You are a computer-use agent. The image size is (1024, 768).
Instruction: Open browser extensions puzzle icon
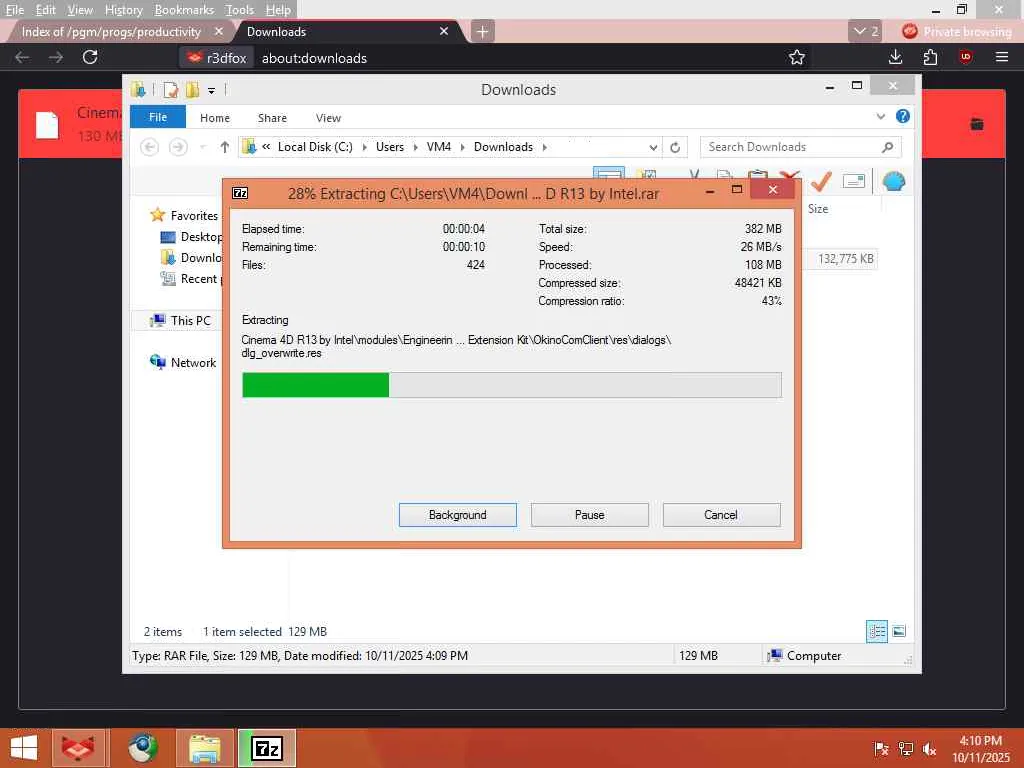click(x=931, y=57)
